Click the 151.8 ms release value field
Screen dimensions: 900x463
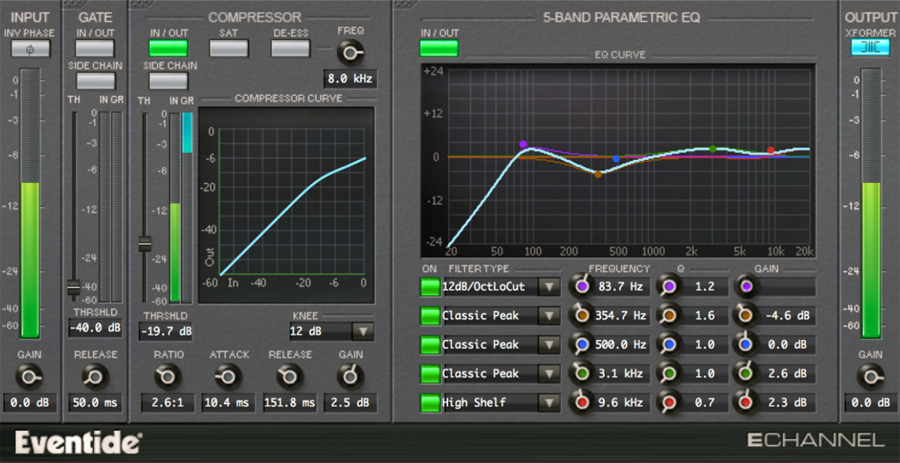point(289,403)
